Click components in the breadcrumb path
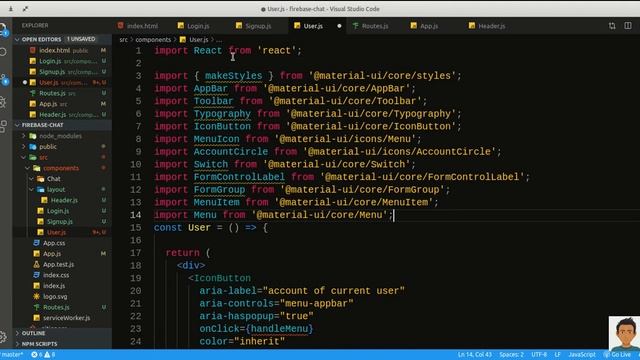 153,40
